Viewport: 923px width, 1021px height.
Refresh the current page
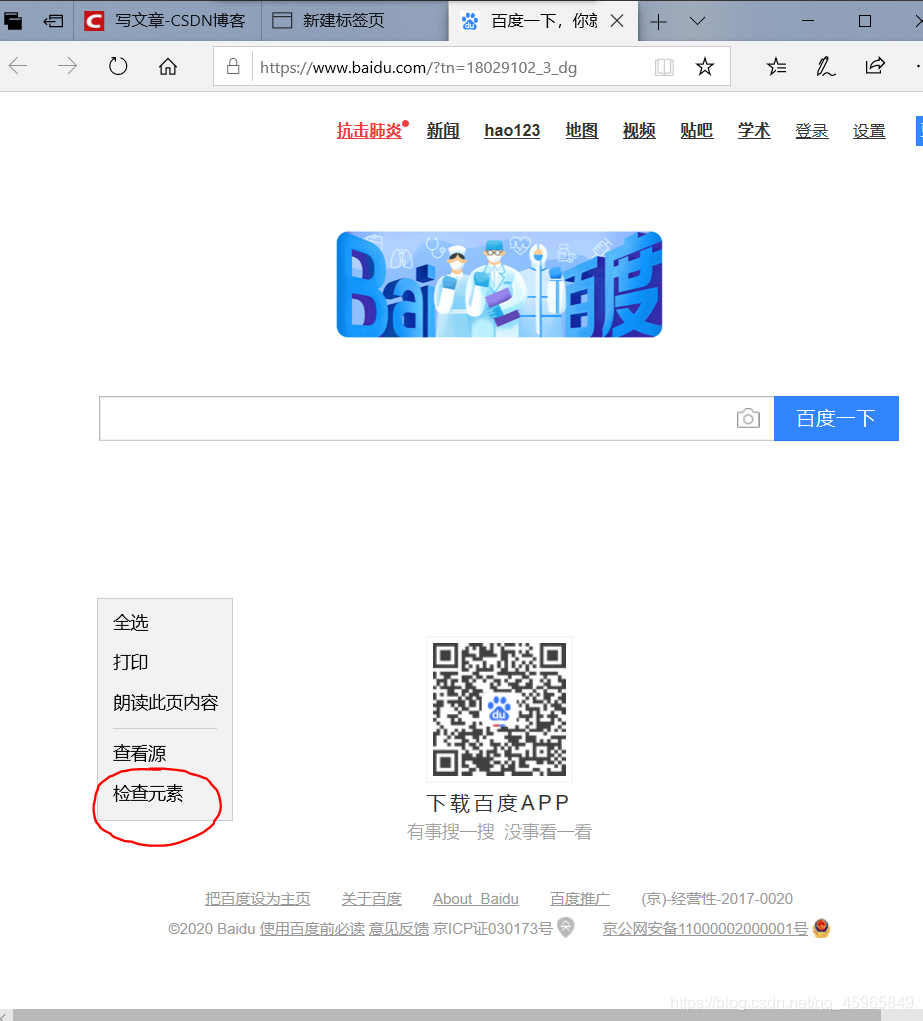[118, 66]
